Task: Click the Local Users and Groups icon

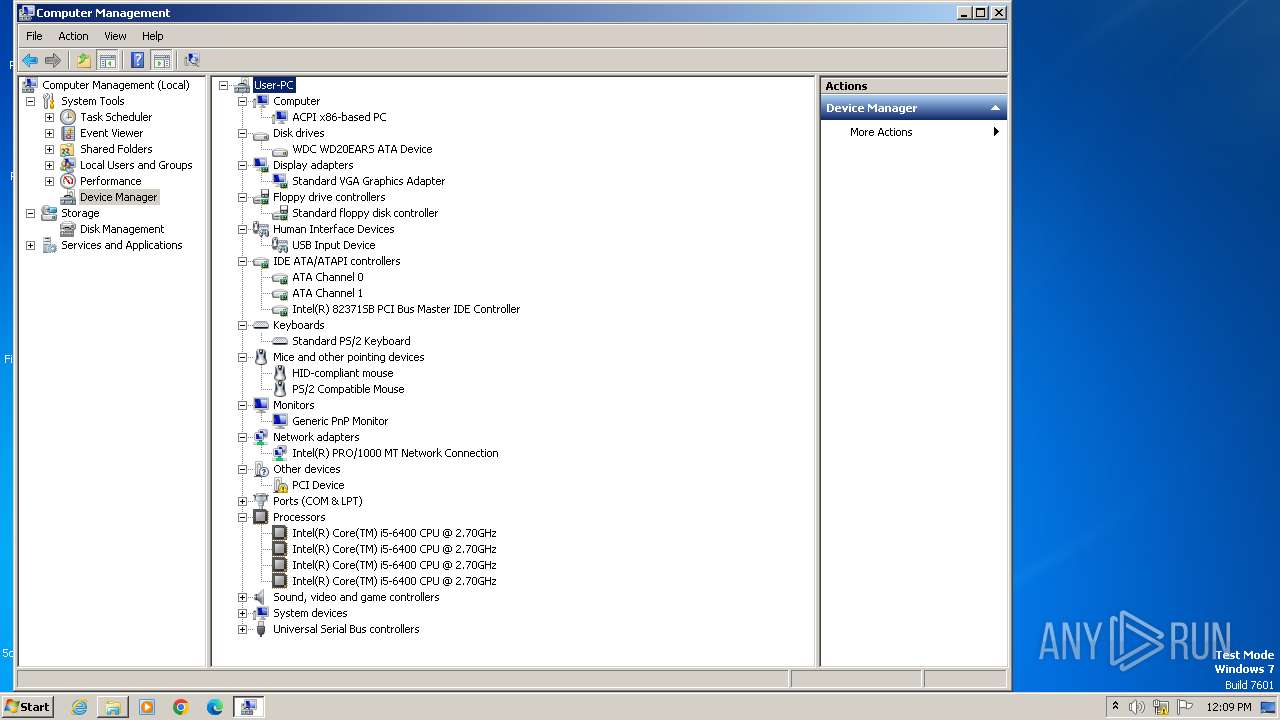Action: coord(68,165)
